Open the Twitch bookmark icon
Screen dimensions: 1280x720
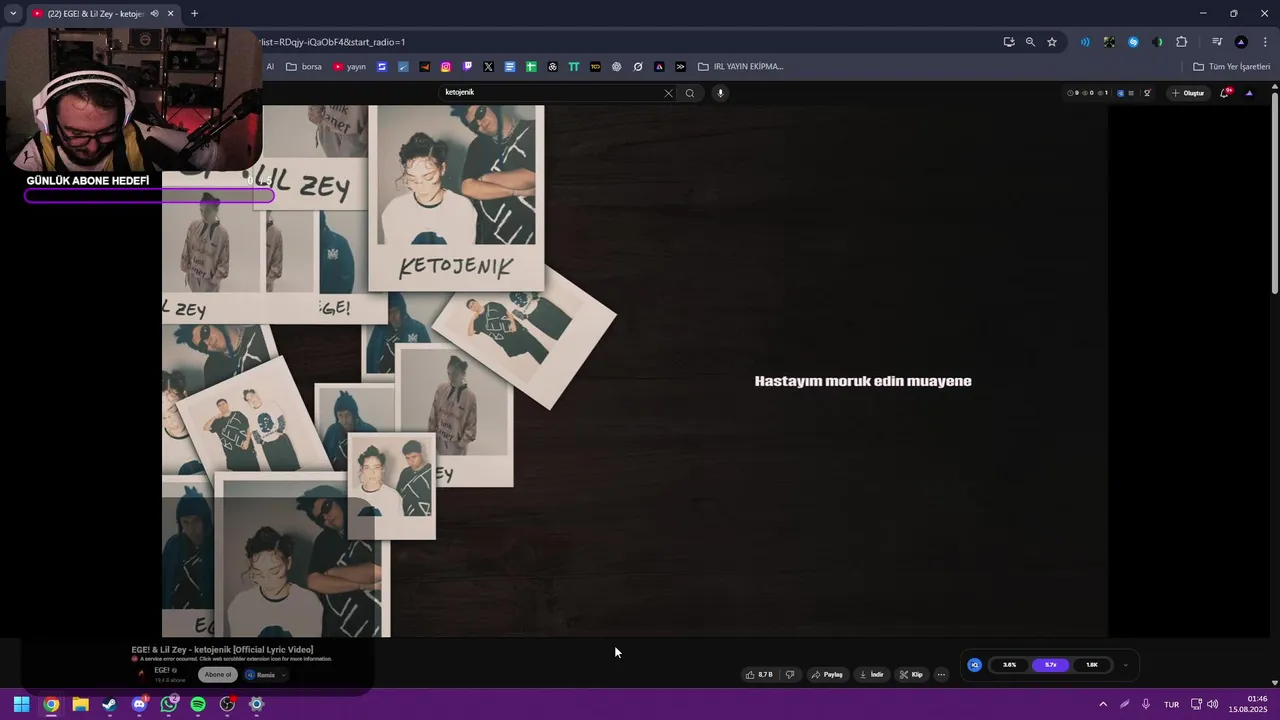(x=467, y=67)
